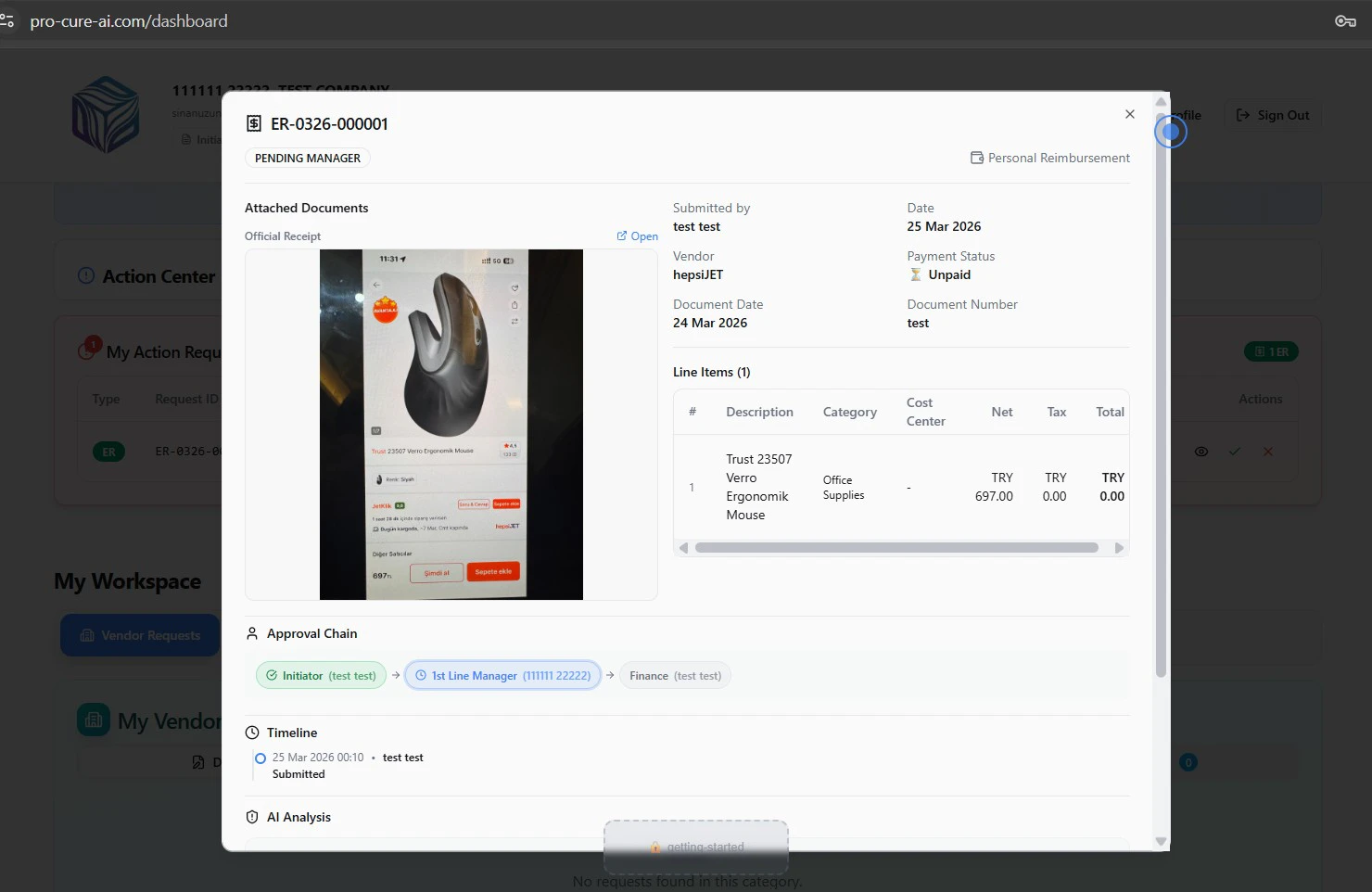1372x892 pixels.
Task: Click the getting-started badge at bottom
Action: 696,847
